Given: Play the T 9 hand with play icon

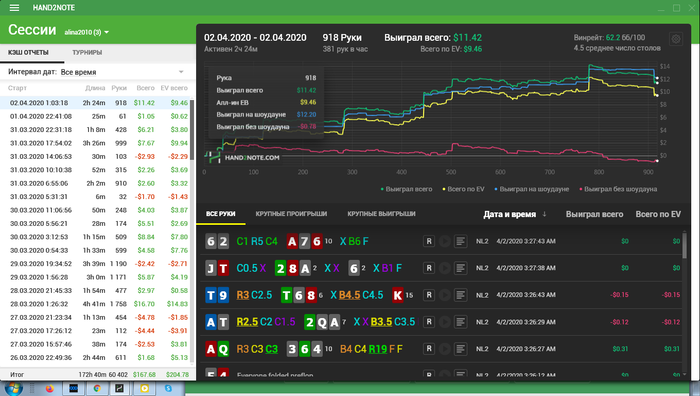Looking at the screenshot, I should point(444,295).
